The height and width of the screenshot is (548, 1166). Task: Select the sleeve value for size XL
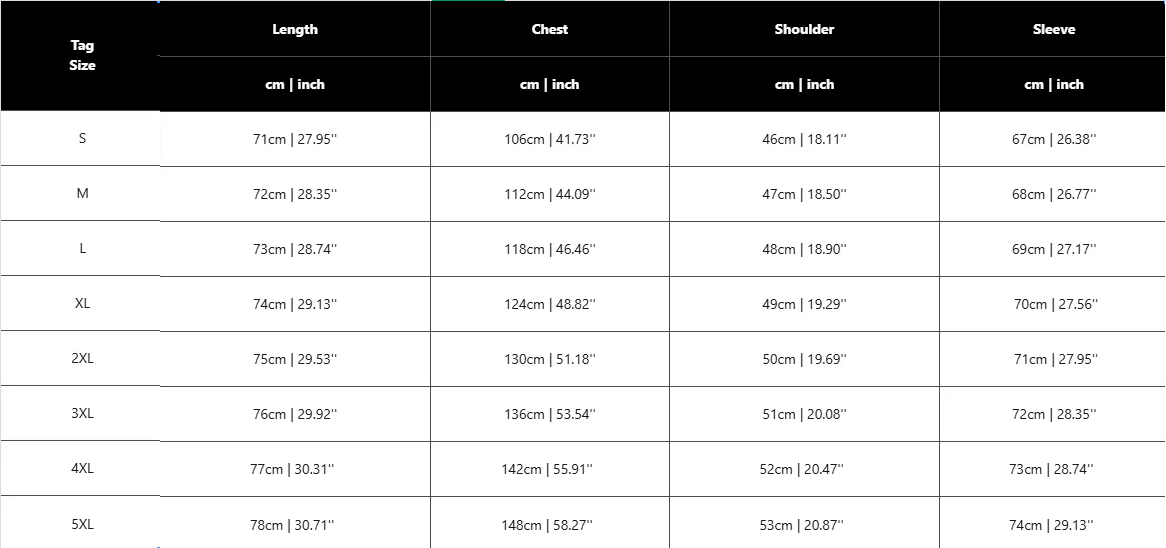tap(1056, 304)
